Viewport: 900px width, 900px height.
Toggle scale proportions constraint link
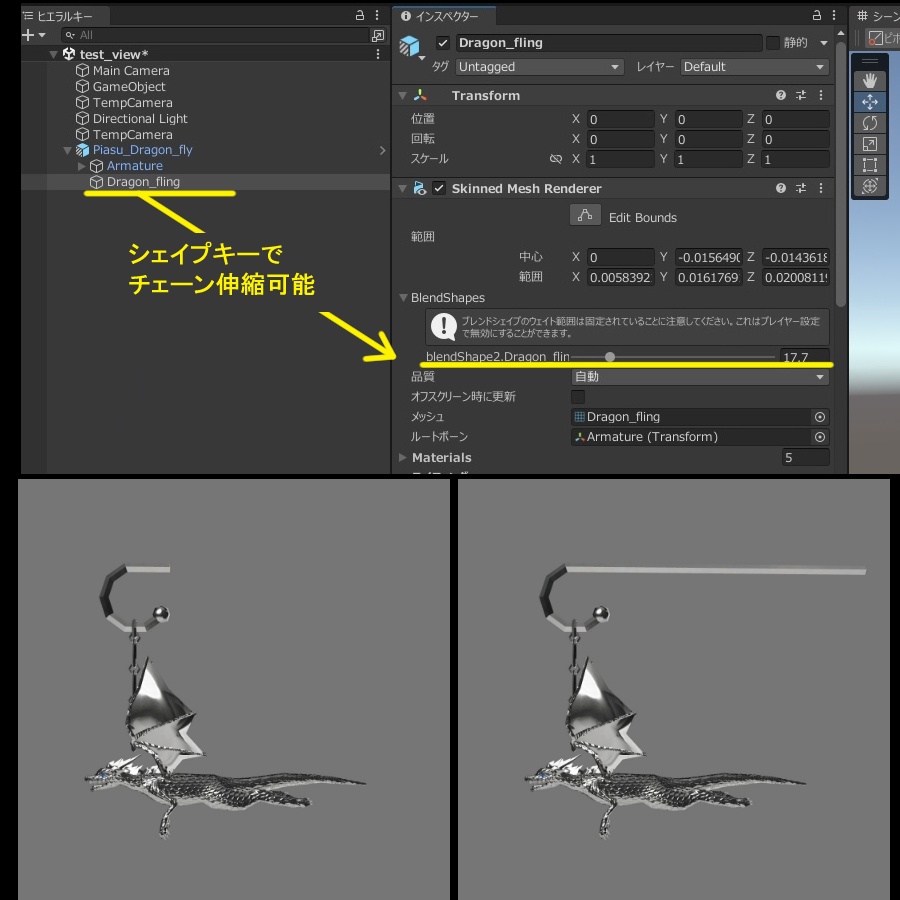coord(556,159)
